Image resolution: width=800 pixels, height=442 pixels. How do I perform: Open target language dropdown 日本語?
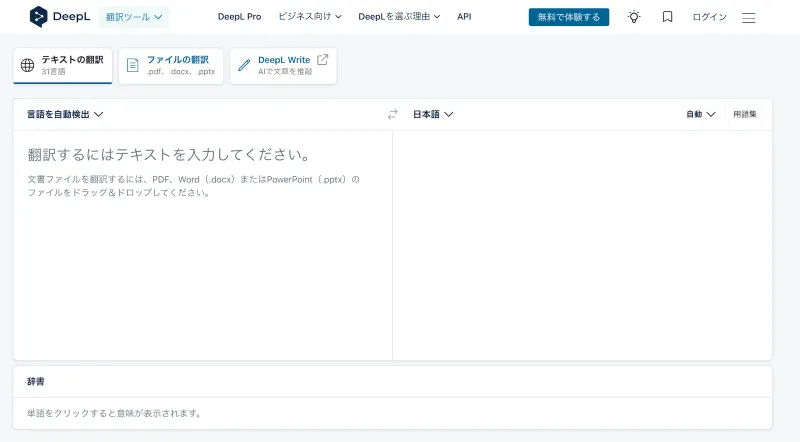tap(433, 114)
